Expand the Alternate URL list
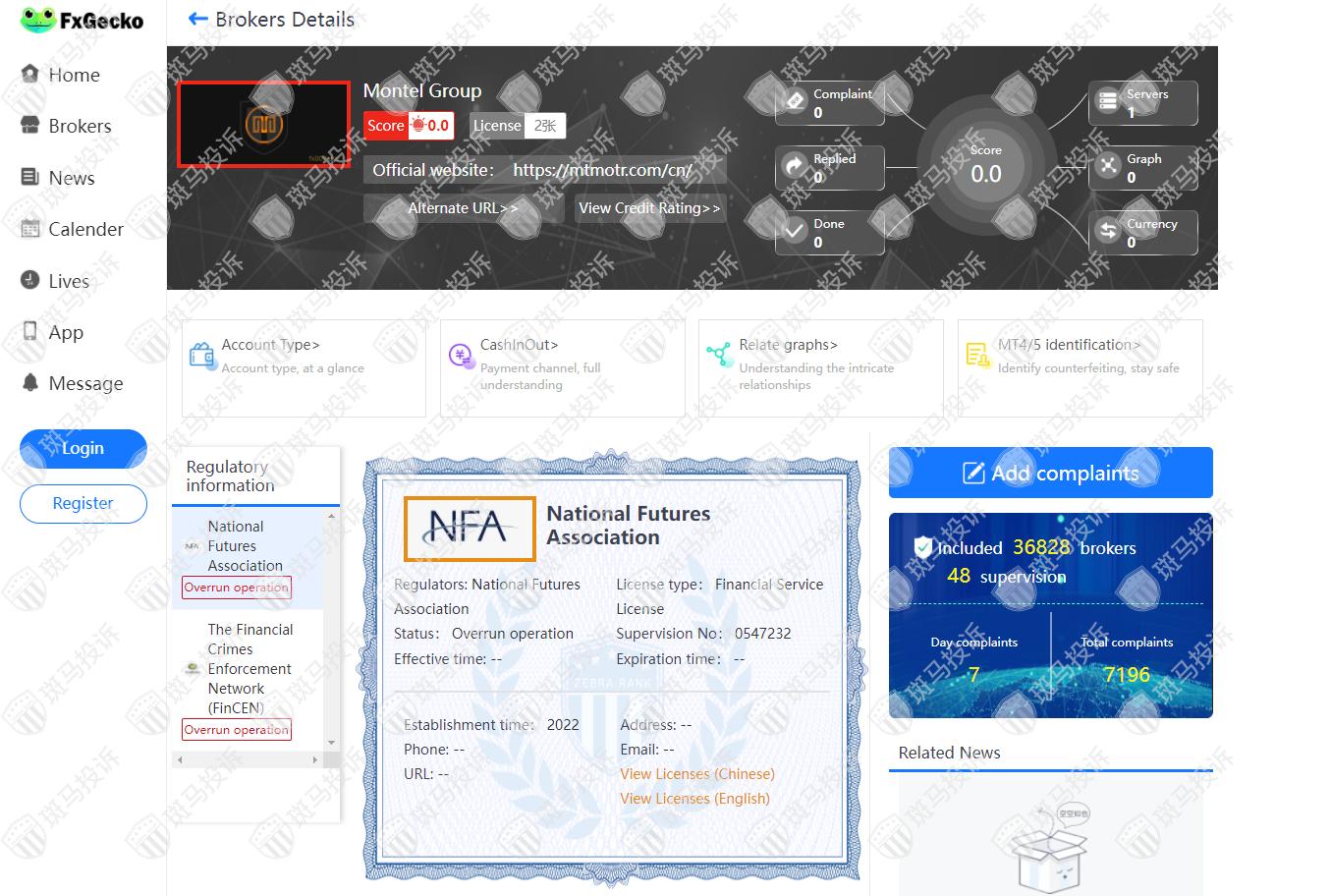 pos(462,208)
